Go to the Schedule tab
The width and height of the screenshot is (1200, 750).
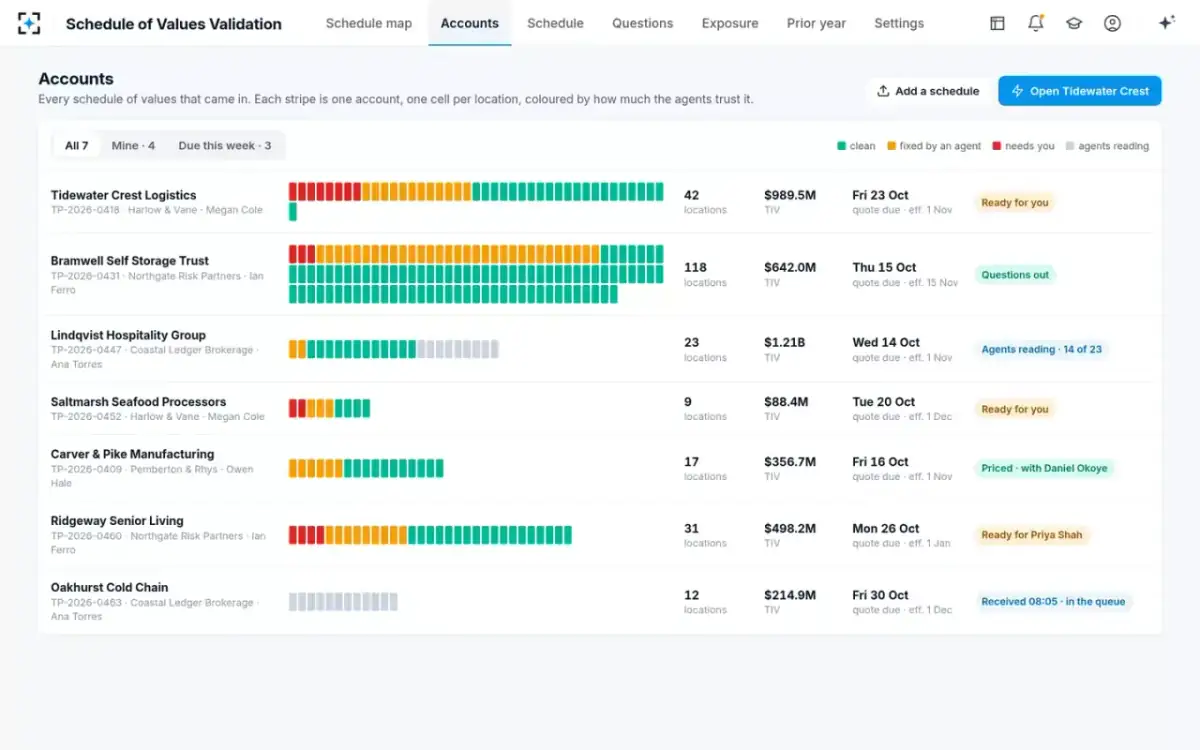pos(555,23)
